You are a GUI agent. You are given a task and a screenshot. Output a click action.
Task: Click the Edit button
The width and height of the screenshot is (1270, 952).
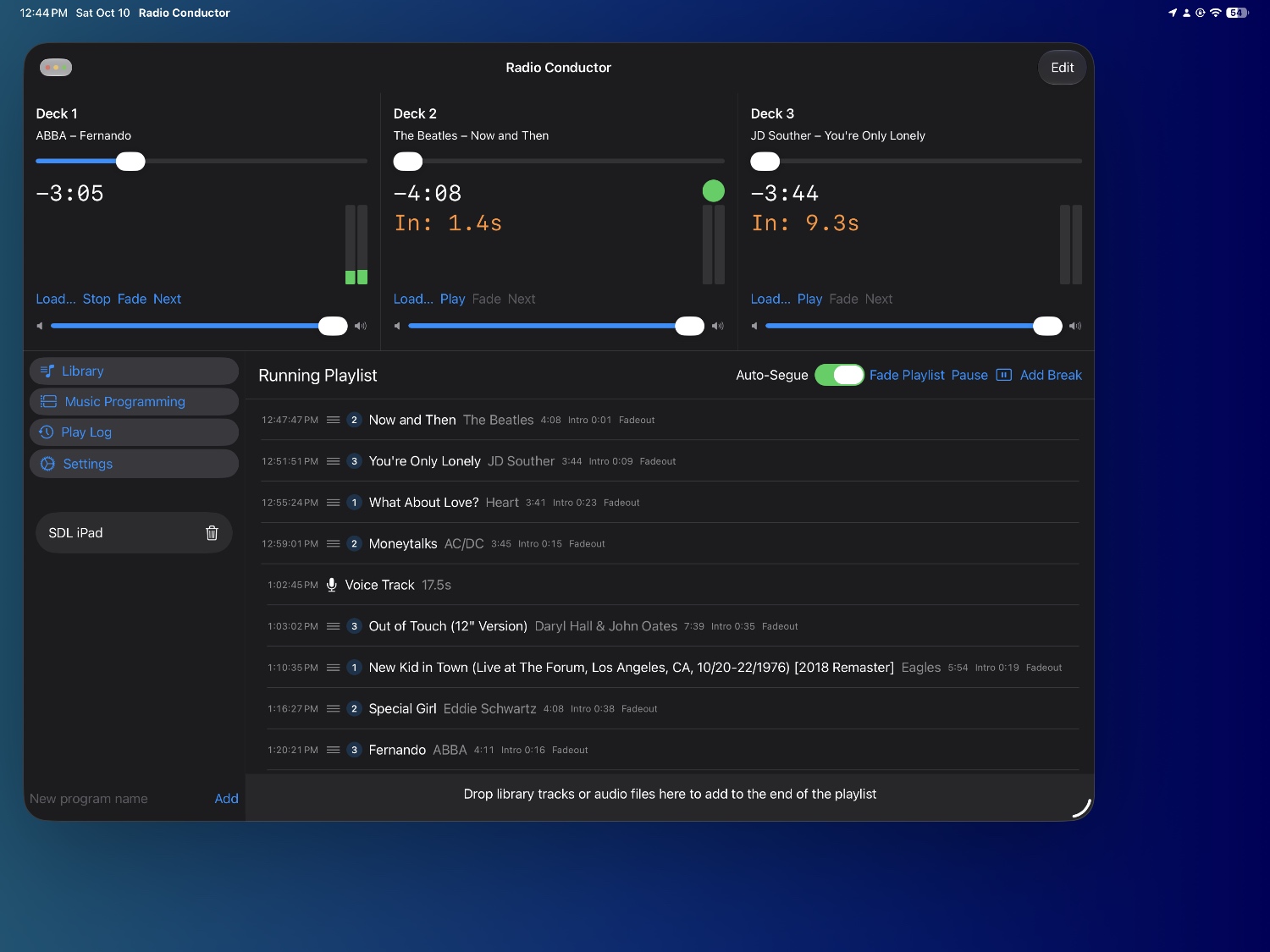(x=1062, y=68)
